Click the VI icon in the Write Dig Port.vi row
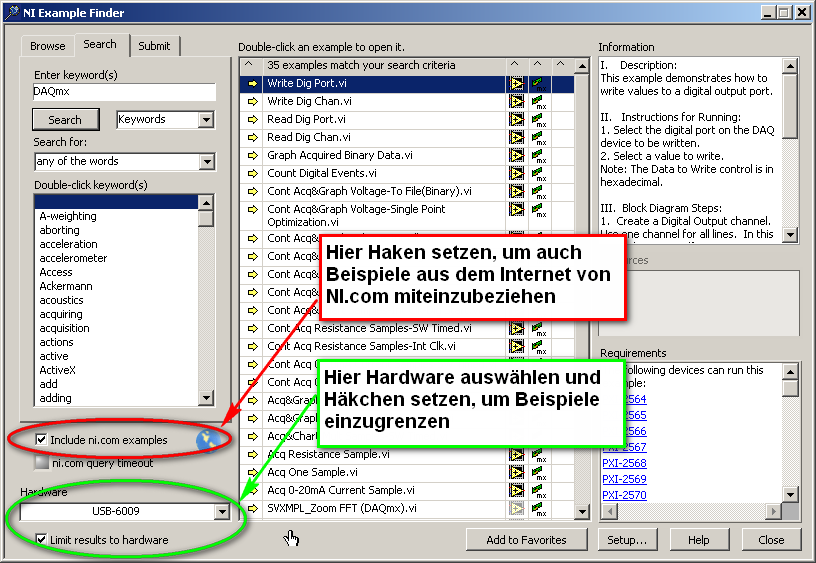816x563 pixels. pos(517,84)
